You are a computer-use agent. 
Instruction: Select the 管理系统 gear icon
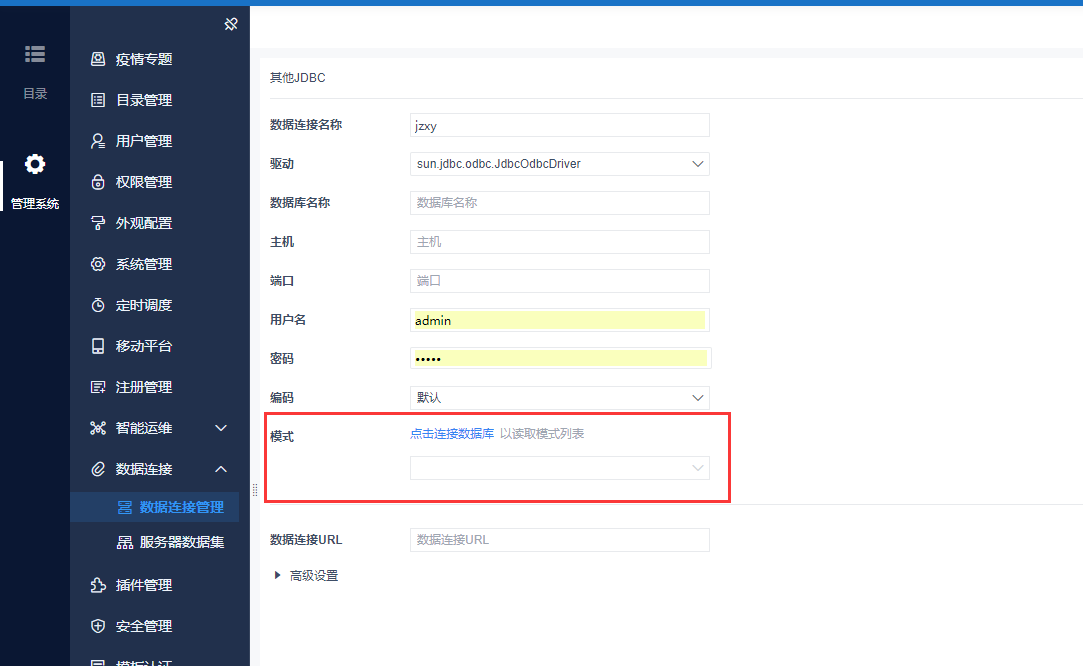35,164
